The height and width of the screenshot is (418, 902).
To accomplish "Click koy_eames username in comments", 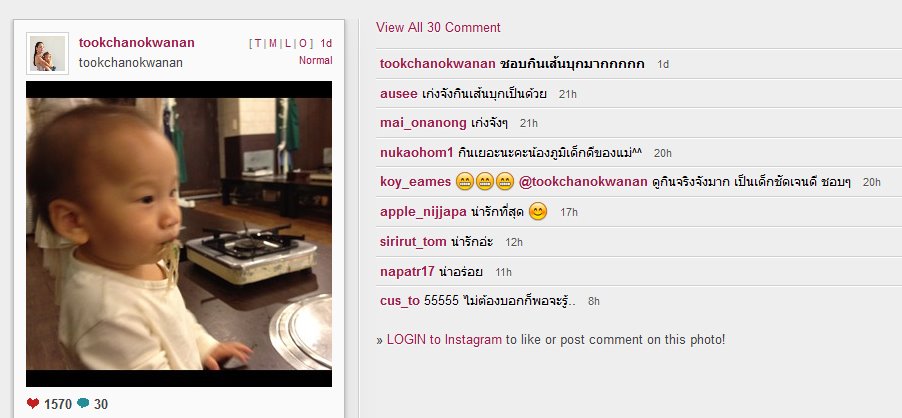I will pyautogui.click(x=415, y=182).
